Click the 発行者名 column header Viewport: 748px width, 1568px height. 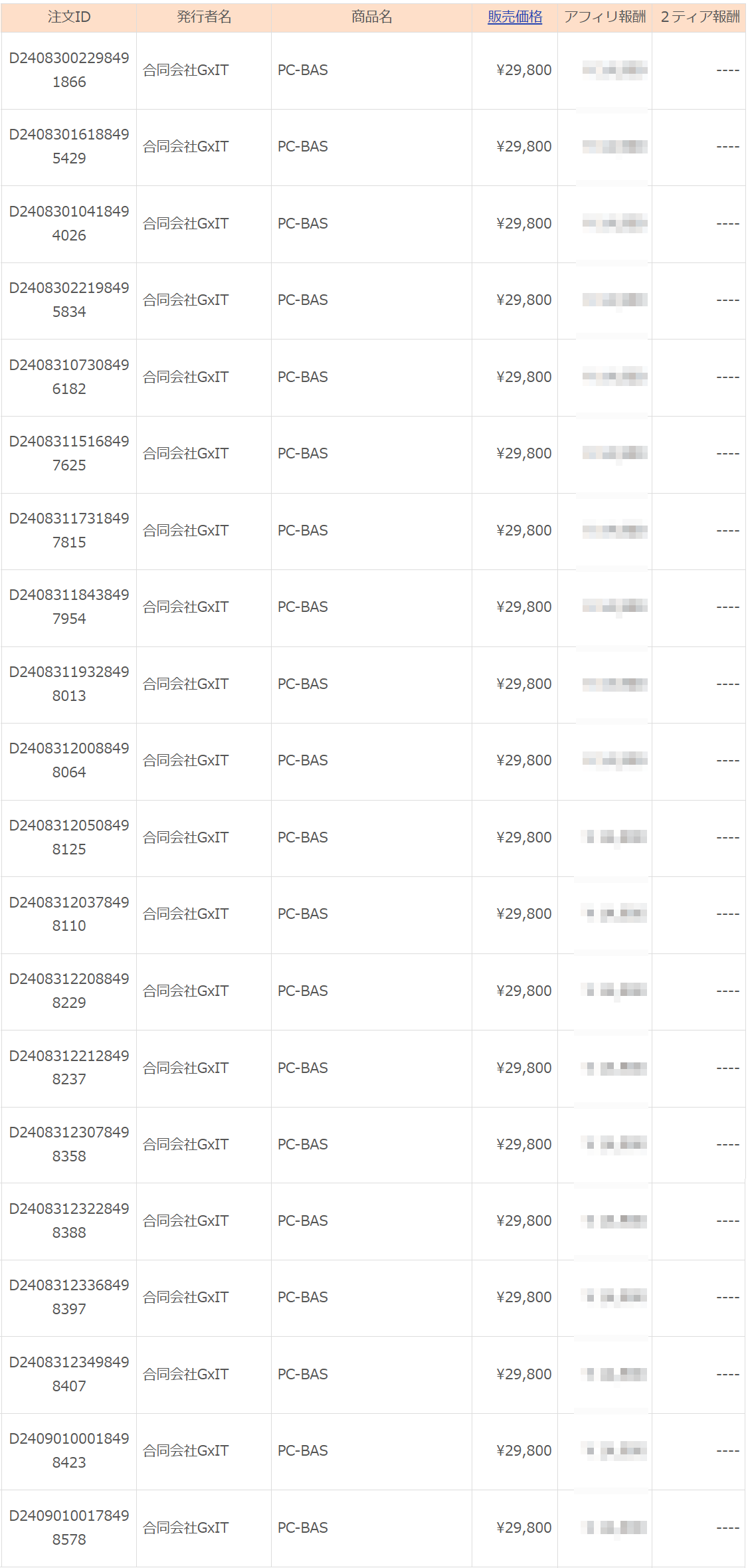click(x=204, y=17)
